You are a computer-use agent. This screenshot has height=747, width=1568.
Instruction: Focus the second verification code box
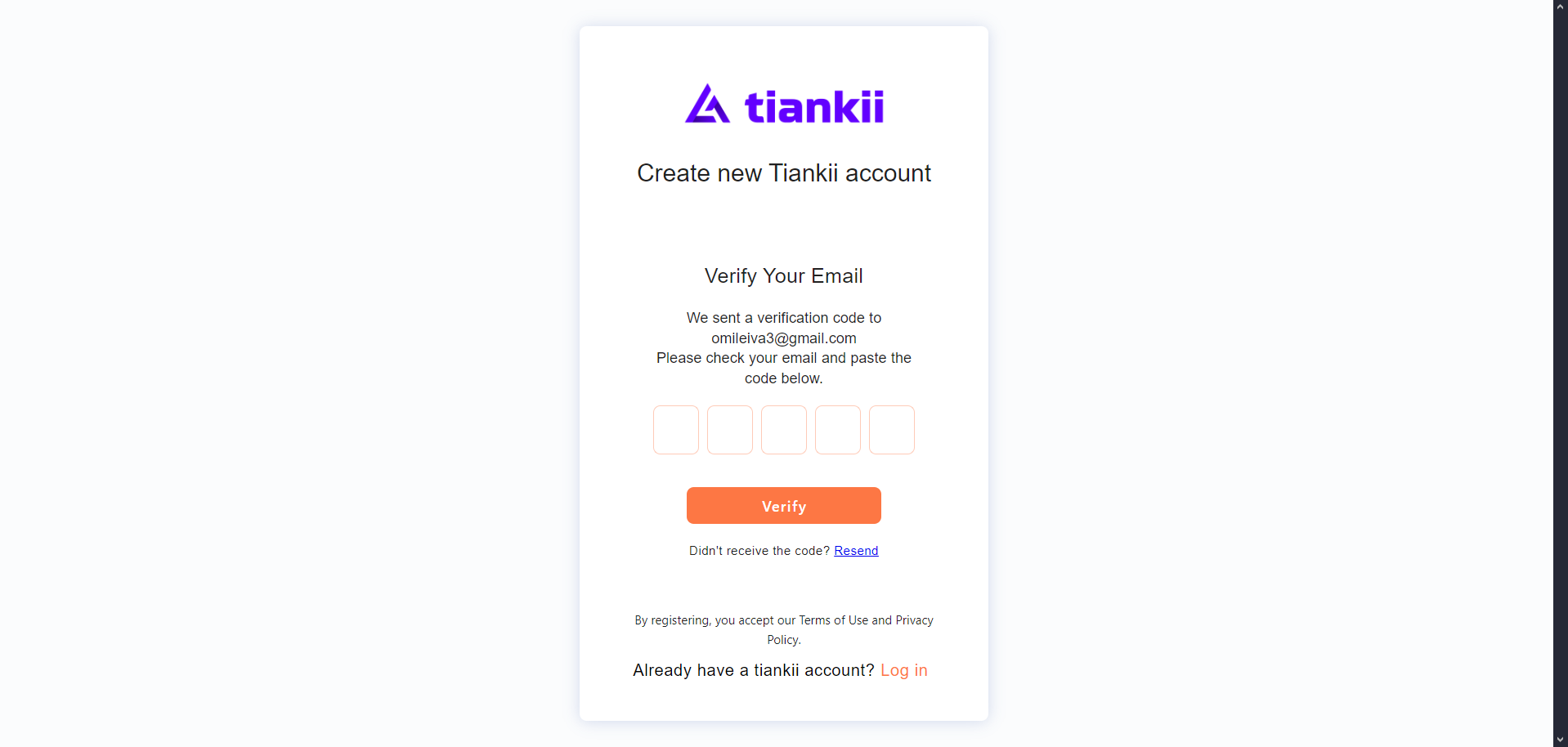tap(730, 430)
